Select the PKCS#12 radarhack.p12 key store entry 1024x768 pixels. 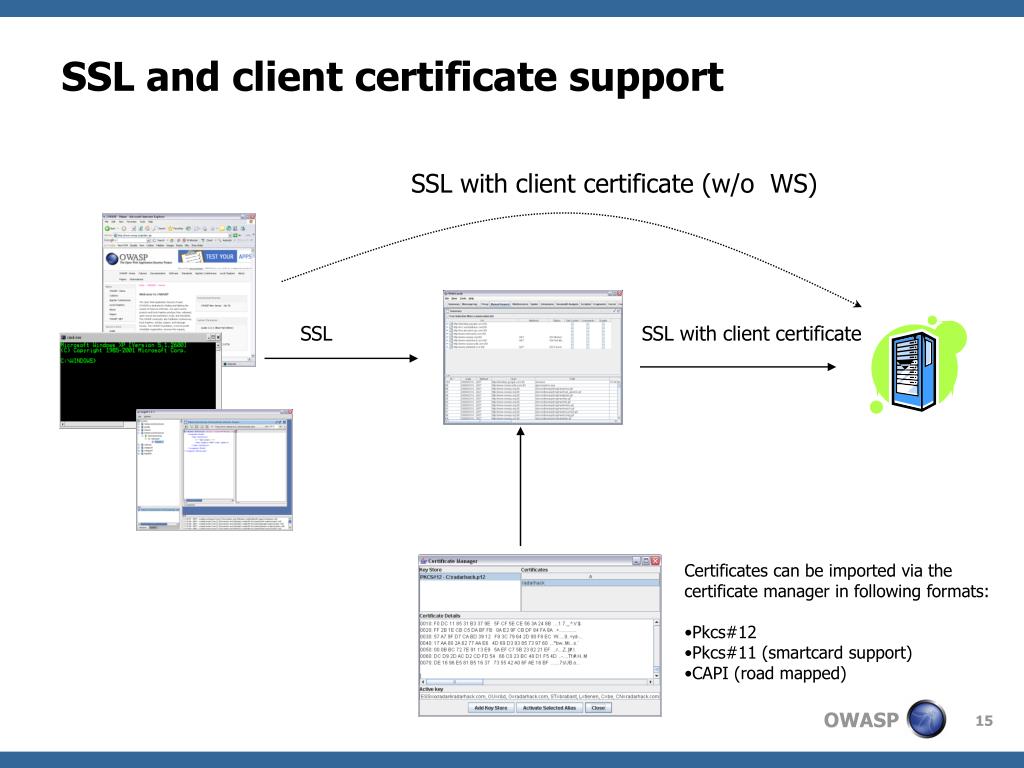pyautogui.click(x=470, y=577)
